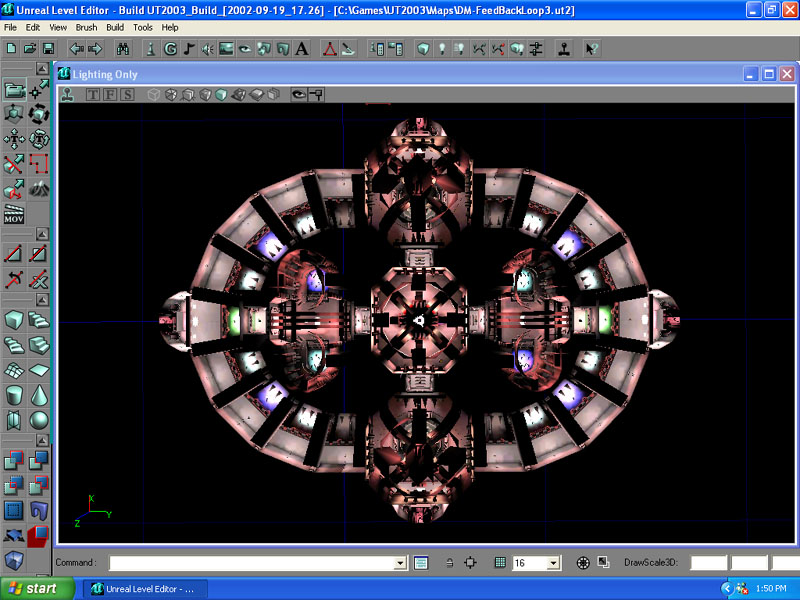
Task: Open the Build menu
Action: pyautogui.click(x=115, y=28)
